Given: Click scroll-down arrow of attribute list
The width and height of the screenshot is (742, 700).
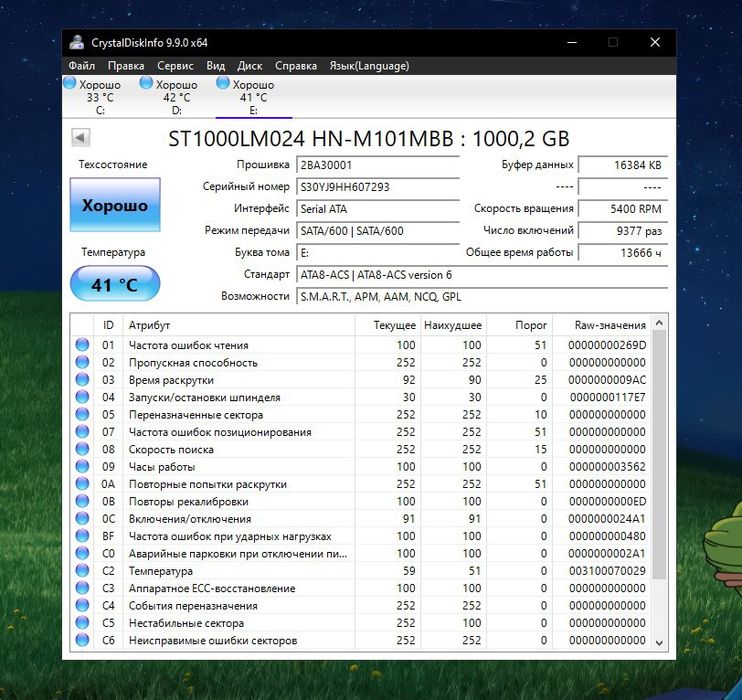Looking at the screenshot, I should pyautogui.click(x=659, y=643).
